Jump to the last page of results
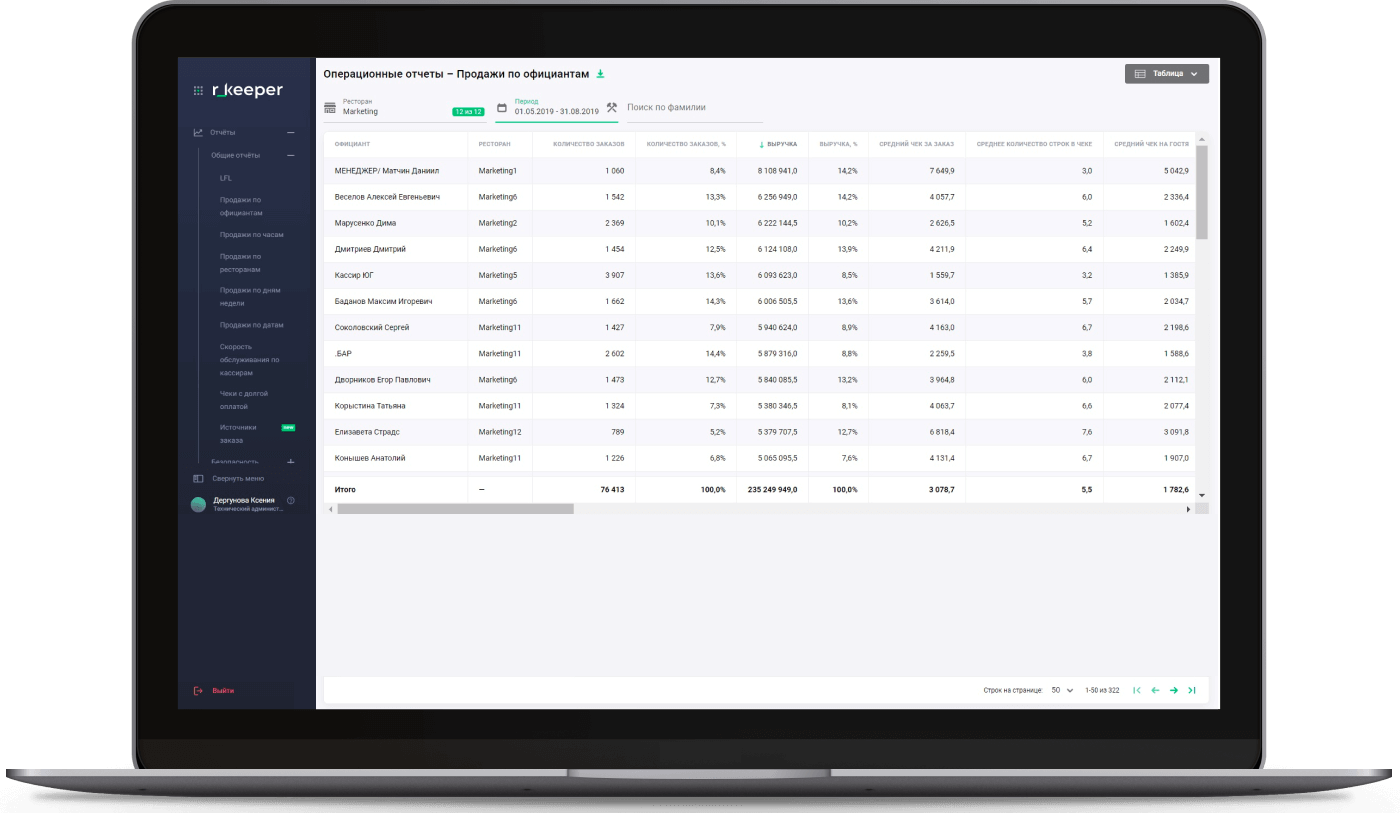The width and height of the screenshot is (1400, 813). [x=1192, y=690]
